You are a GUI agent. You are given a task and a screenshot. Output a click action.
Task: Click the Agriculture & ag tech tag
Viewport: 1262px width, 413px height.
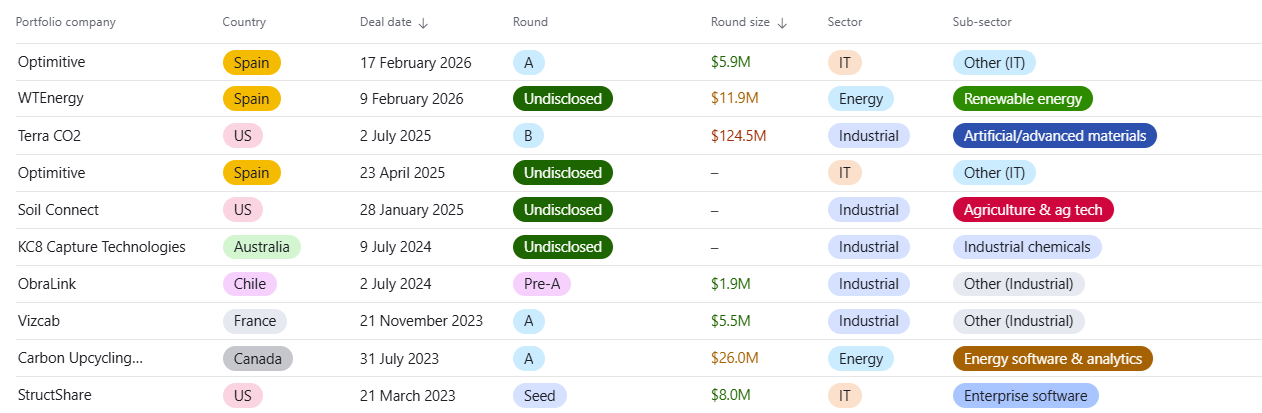click(1033, 210)
